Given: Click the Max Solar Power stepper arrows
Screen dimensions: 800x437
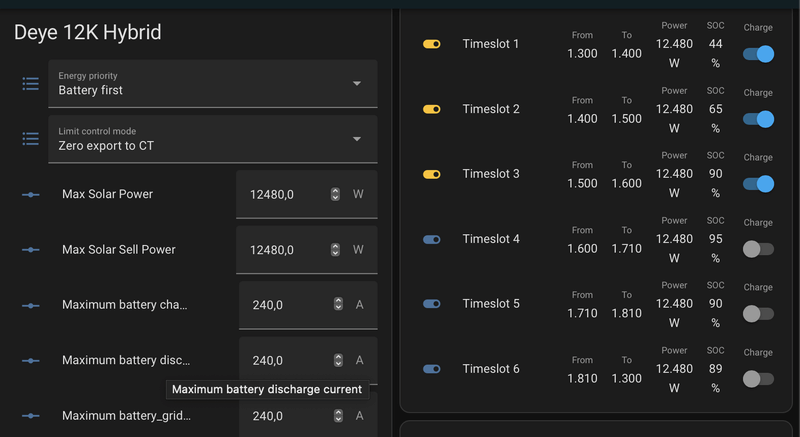Looking at the screenshot, I should pos(335,194).
